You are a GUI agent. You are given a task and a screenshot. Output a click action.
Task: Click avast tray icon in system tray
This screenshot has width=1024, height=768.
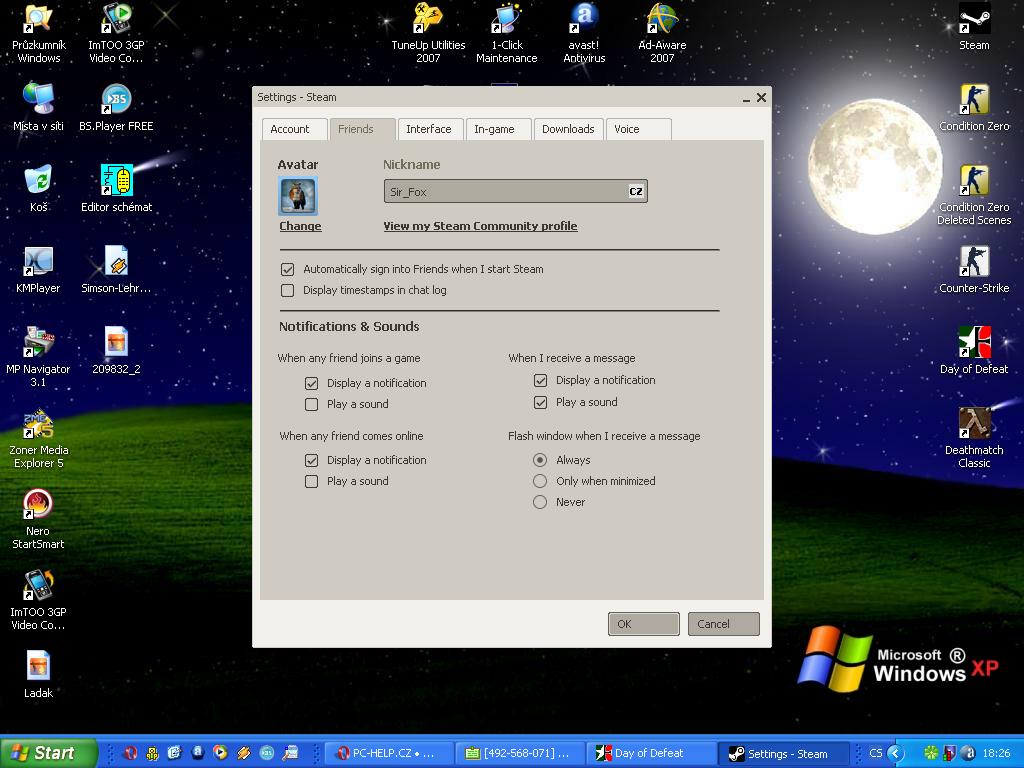(x=969, y=753)
